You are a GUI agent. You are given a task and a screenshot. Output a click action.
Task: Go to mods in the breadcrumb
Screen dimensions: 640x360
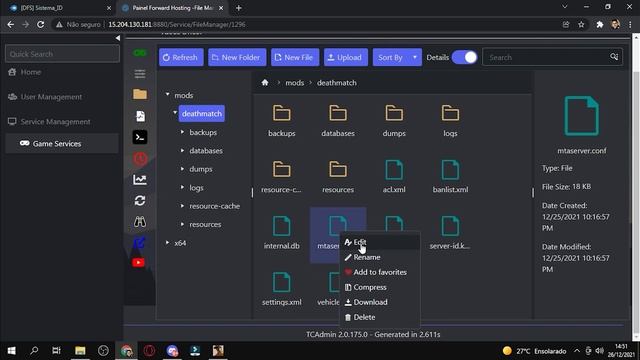(x=295, y=82)
